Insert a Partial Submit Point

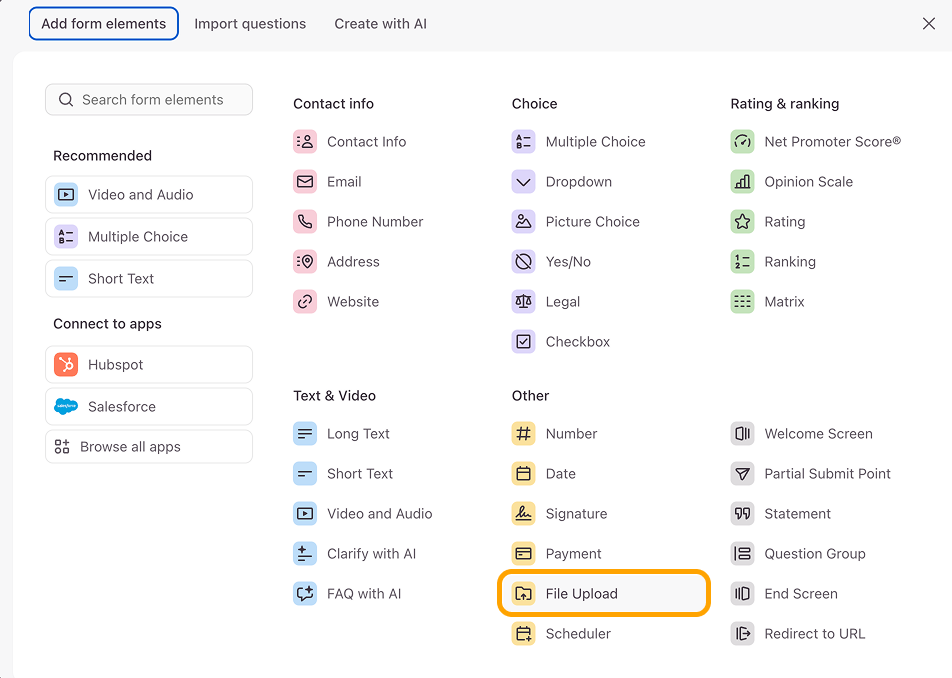click(x=811, y=473)
